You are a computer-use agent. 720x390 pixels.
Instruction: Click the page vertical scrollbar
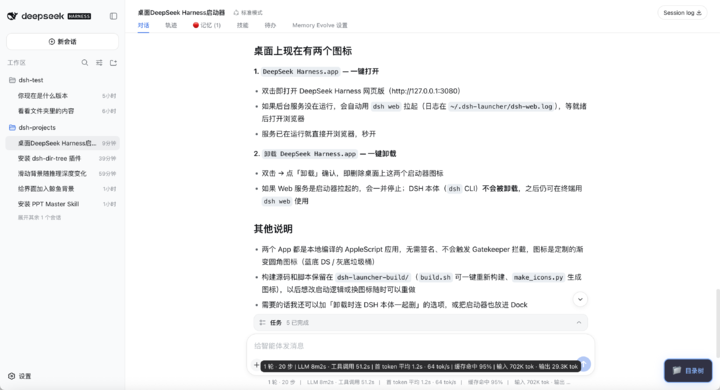[x=717, y=323]
